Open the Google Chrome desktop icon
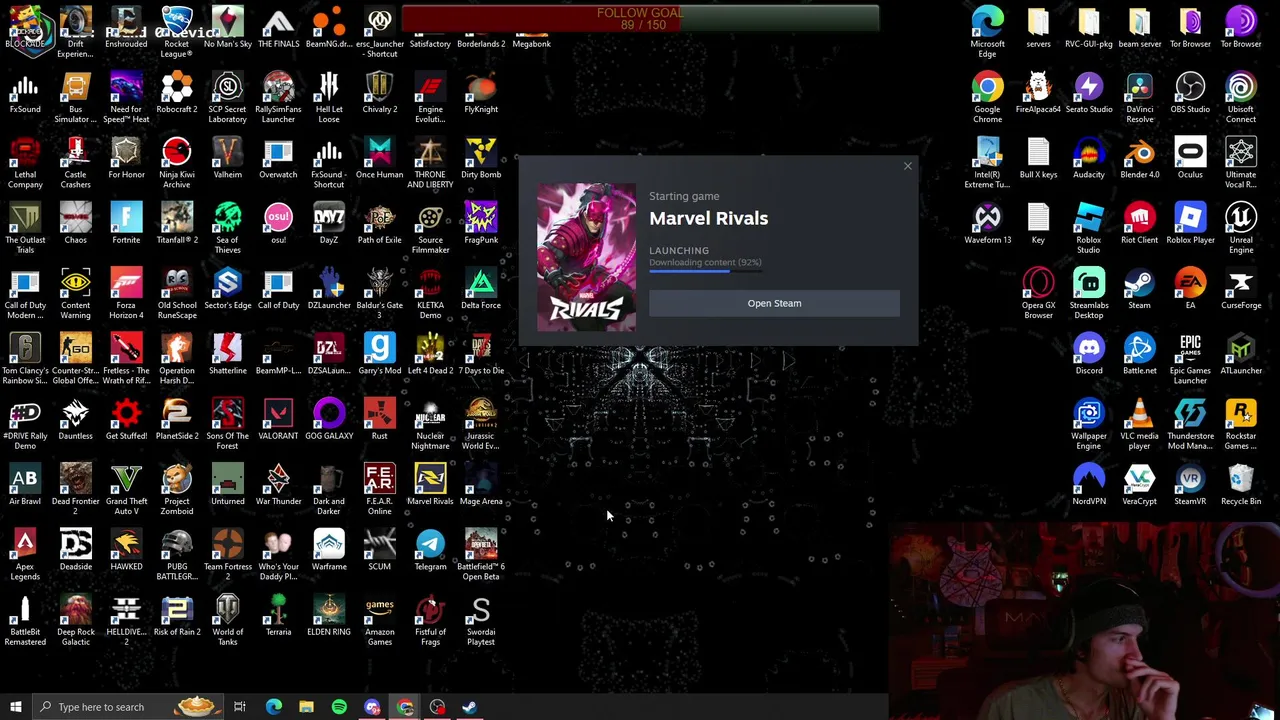This screenshot has height=720, width=1280. pyautogui.click(x=987, y=98)
